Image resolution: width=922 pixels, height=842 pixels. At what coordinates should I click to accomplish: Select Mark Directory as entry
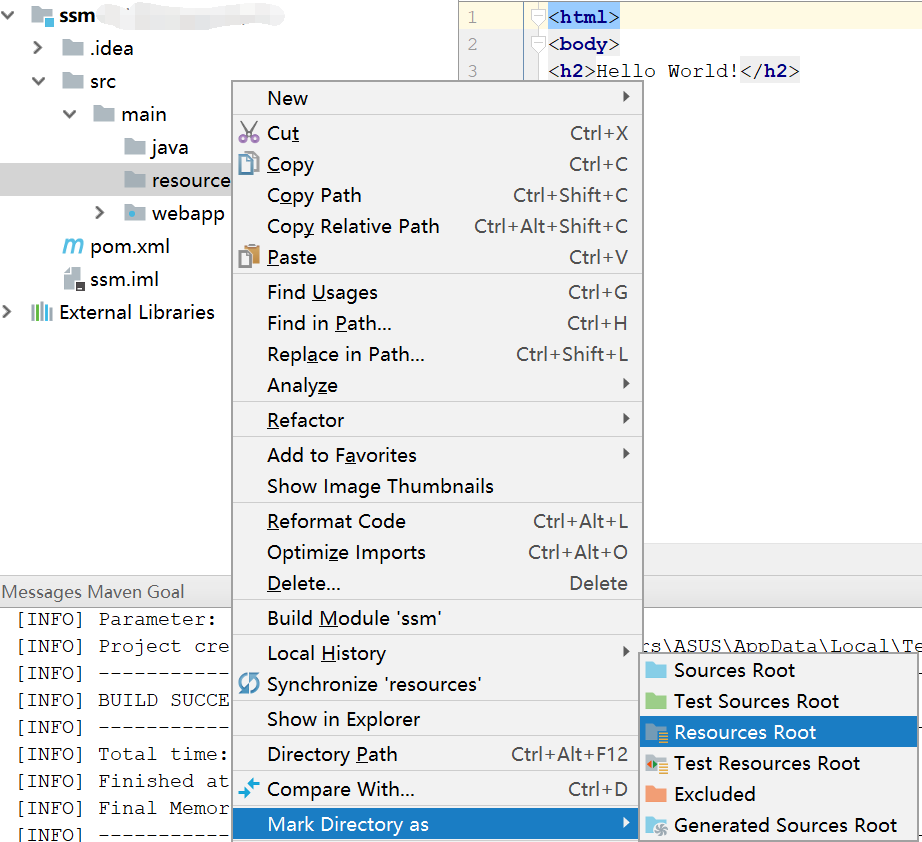(436, 824)
